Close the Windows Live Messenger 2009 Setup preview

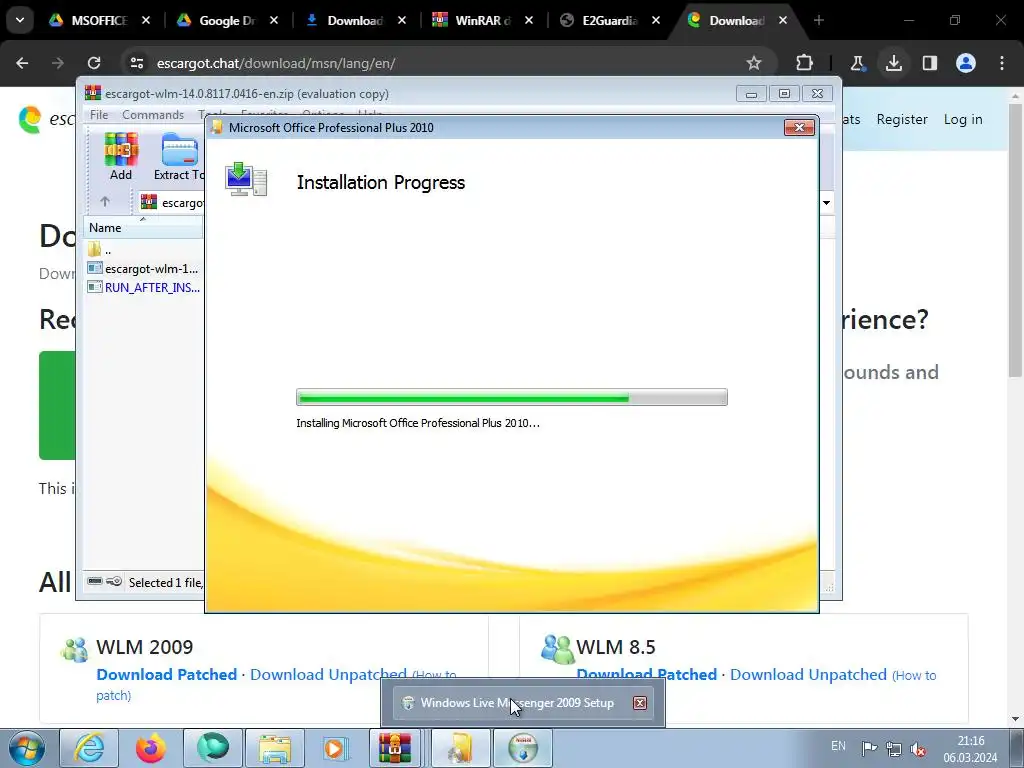point(640,703)
